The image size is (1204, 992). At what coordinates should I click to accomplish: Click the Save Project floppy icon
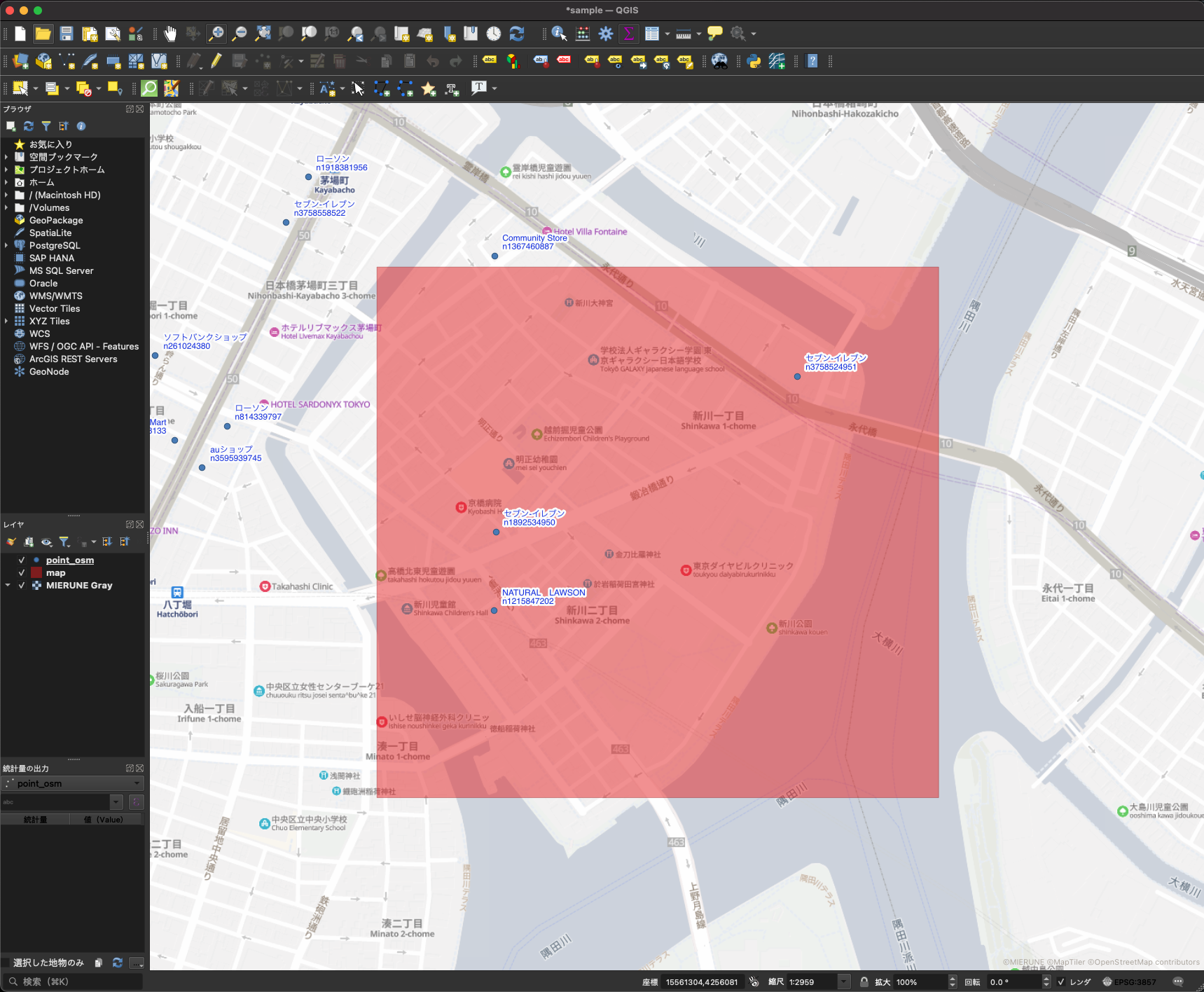point(67,34)
